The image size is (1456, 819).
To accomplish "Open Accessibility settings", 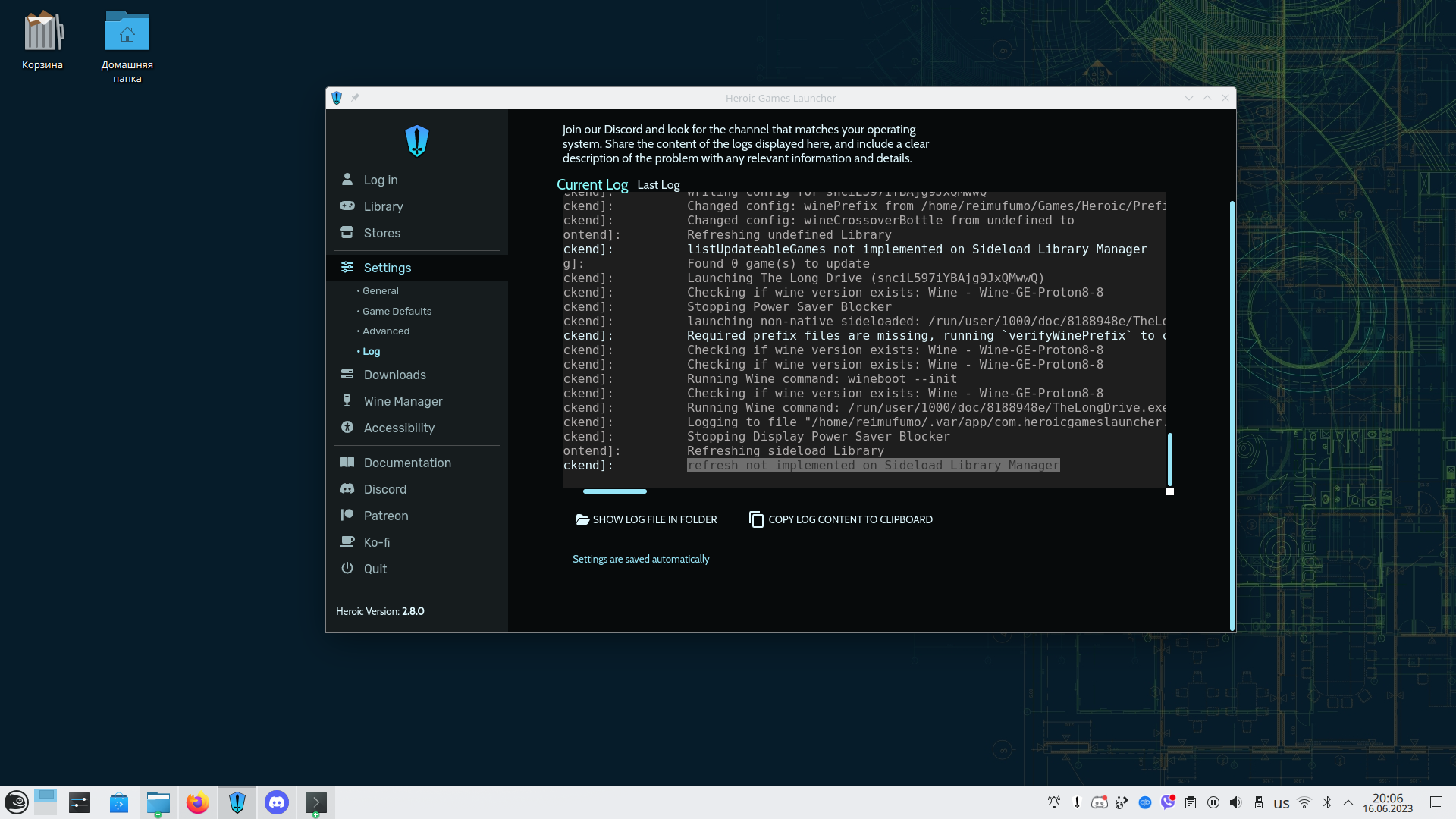I will tap(399, 428).
